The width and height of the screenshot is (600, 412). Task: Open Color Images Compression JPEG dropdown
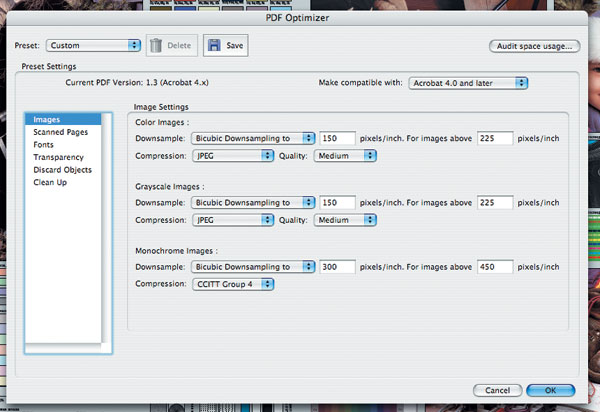[x=233, y=156]
